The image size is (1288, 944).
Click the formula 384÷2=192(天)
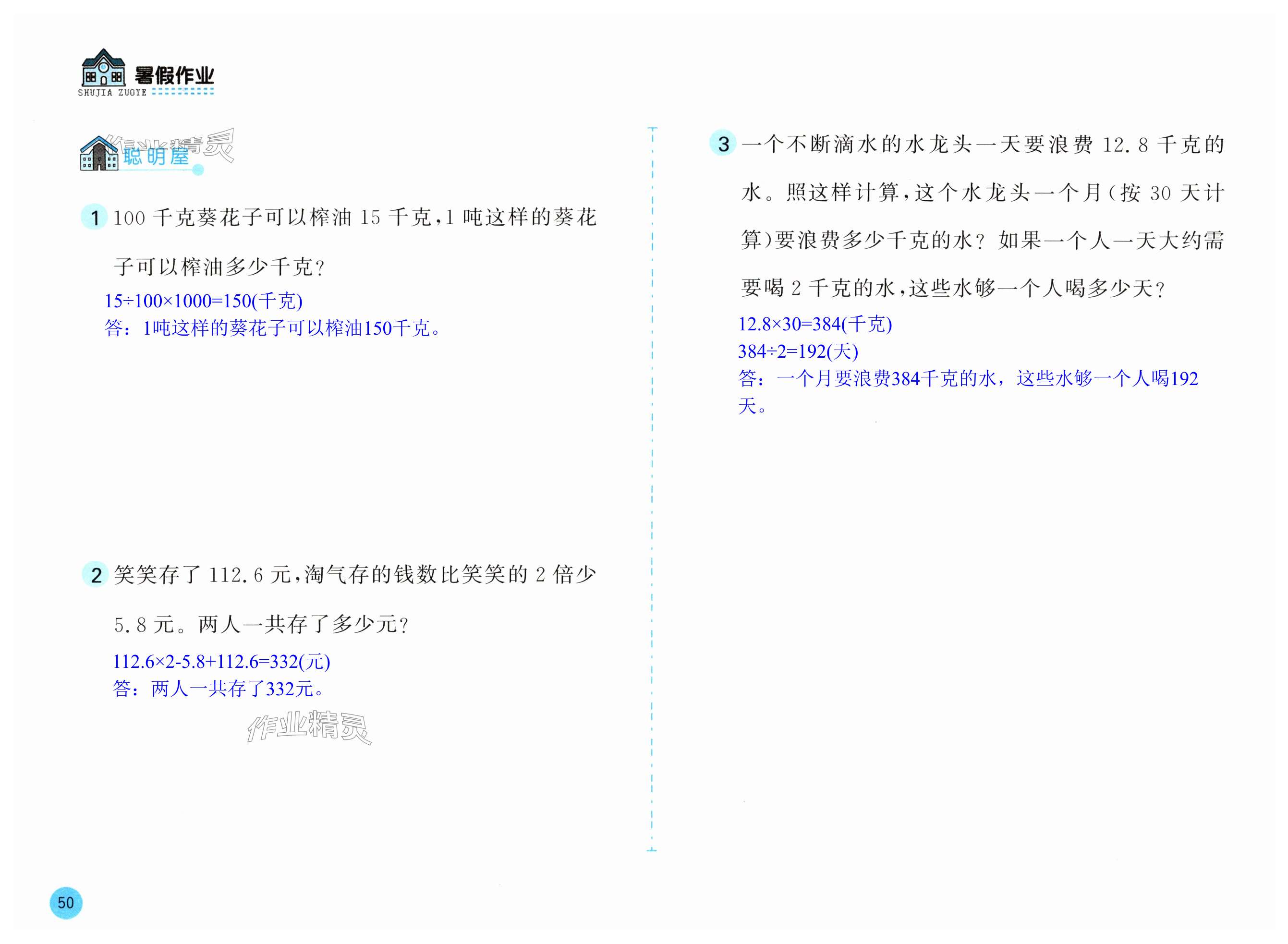[x=798, y=351]
